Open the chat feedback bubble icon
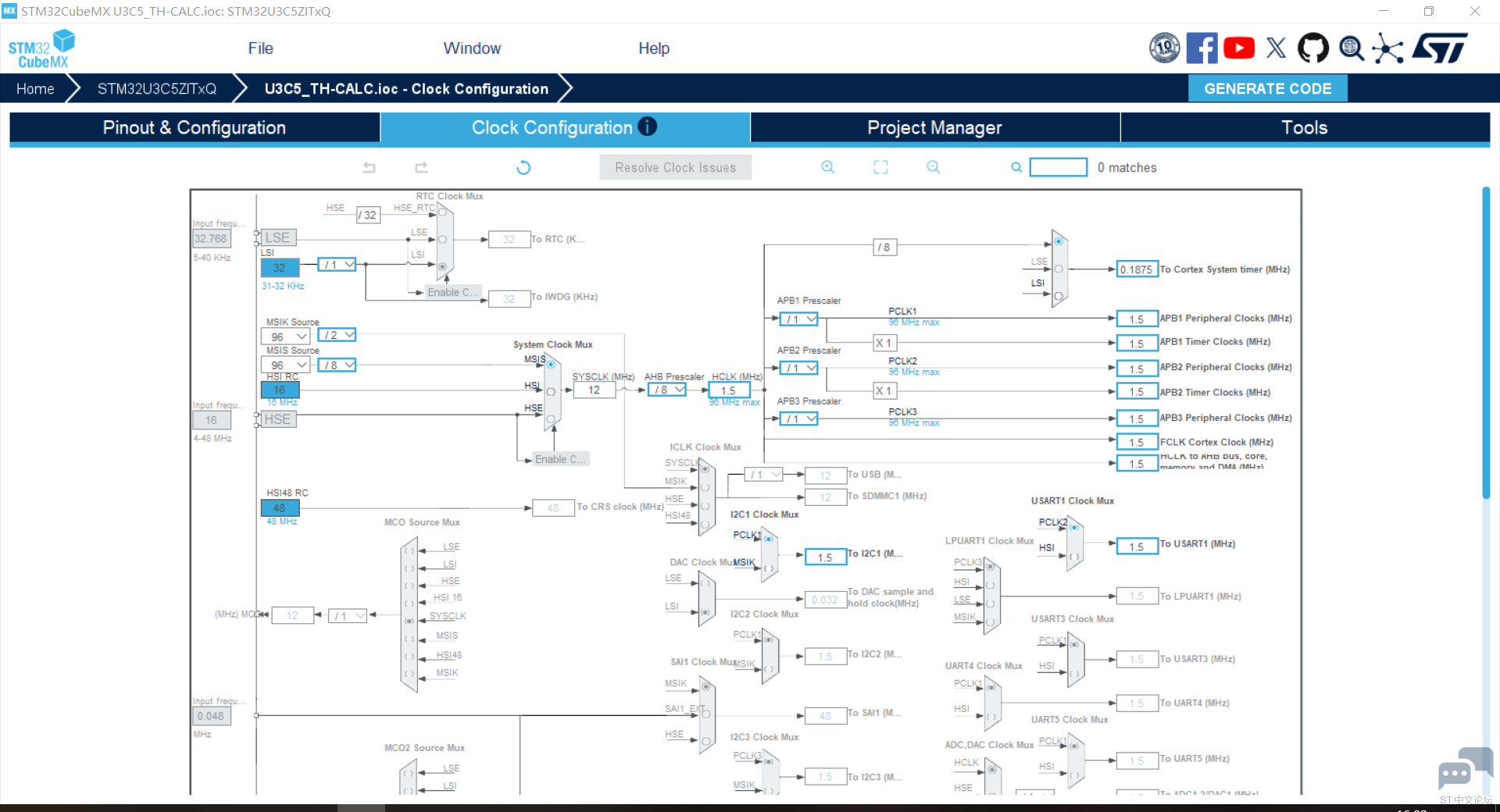 click(x=1465, y=769)
